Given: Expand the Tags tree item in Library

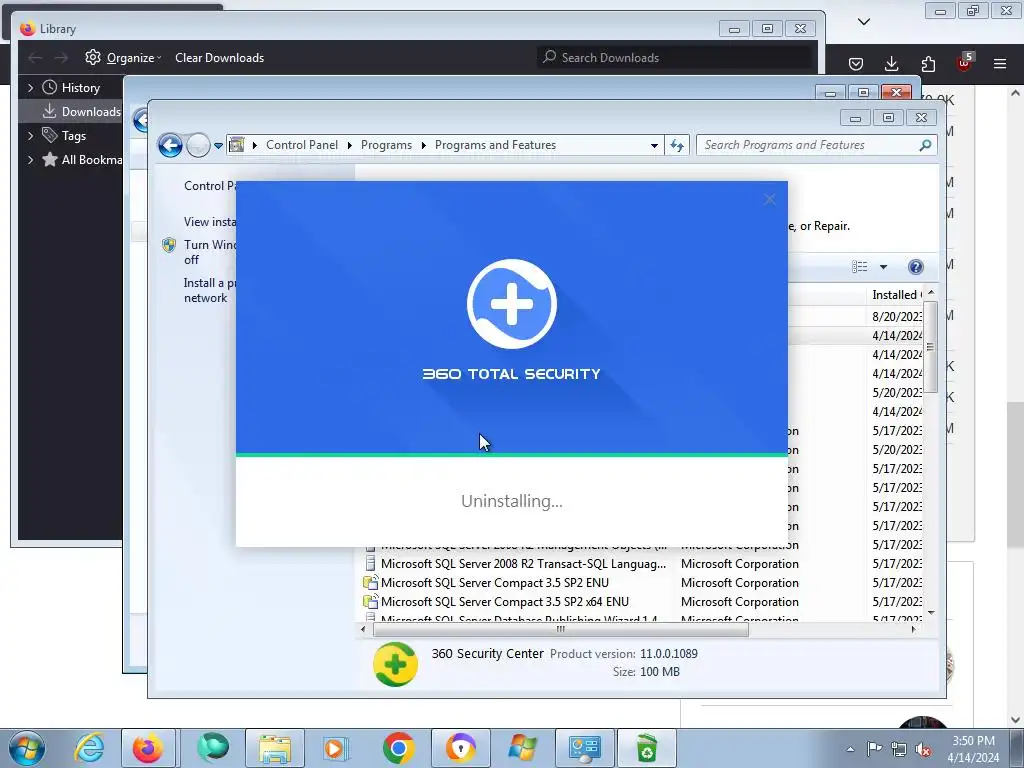Looking at the screenshot, I should pyautogui.click(x=30, y=136).
